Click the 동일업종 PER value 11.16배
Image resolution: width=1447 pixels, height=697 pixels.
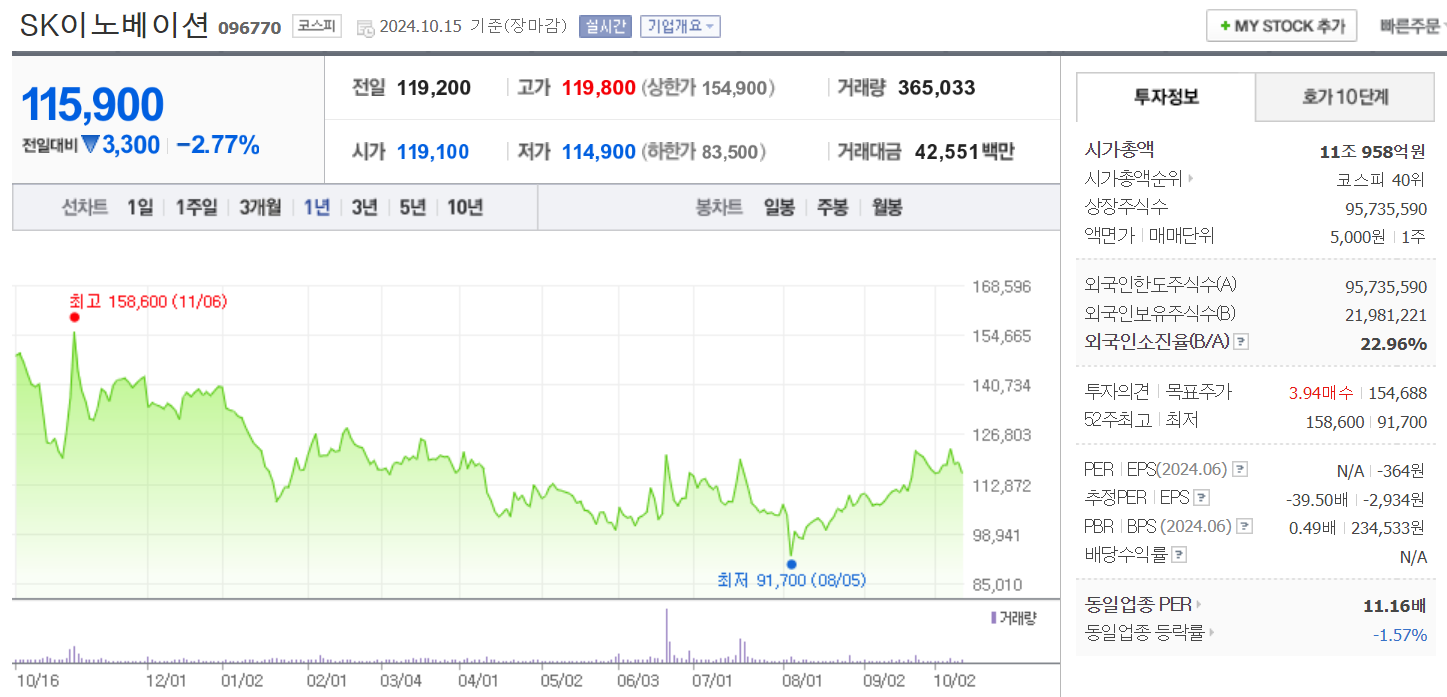pyautogui.click(x=1393, y=606)
